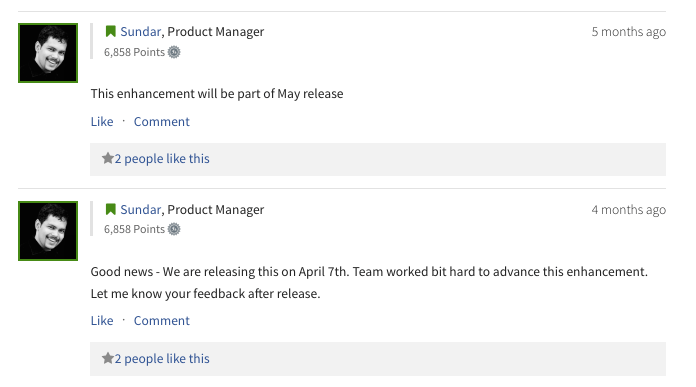Open Sundar's avatar in the first post

48,53
